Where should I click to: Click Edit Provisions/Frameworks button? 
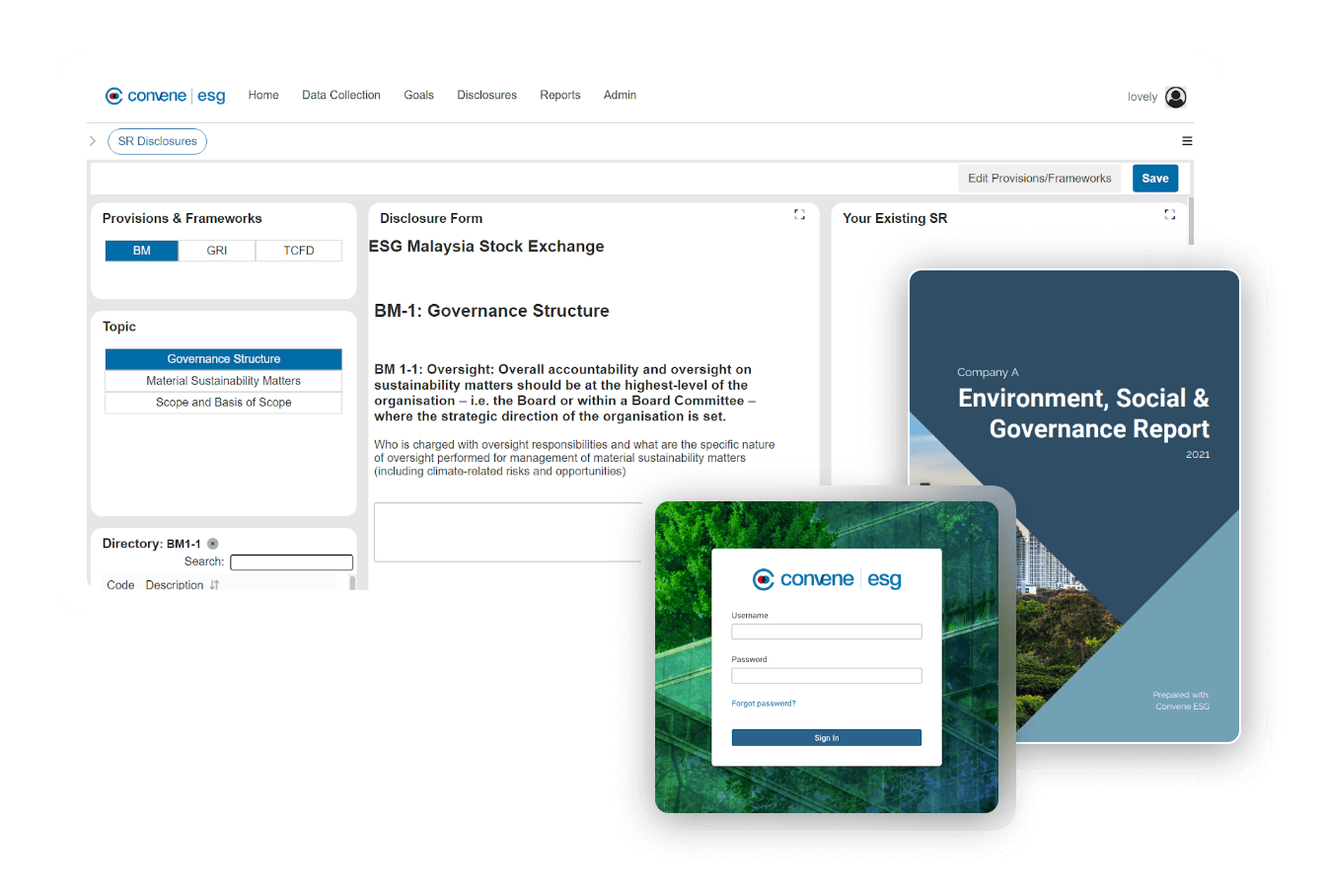click(1039, 179)
